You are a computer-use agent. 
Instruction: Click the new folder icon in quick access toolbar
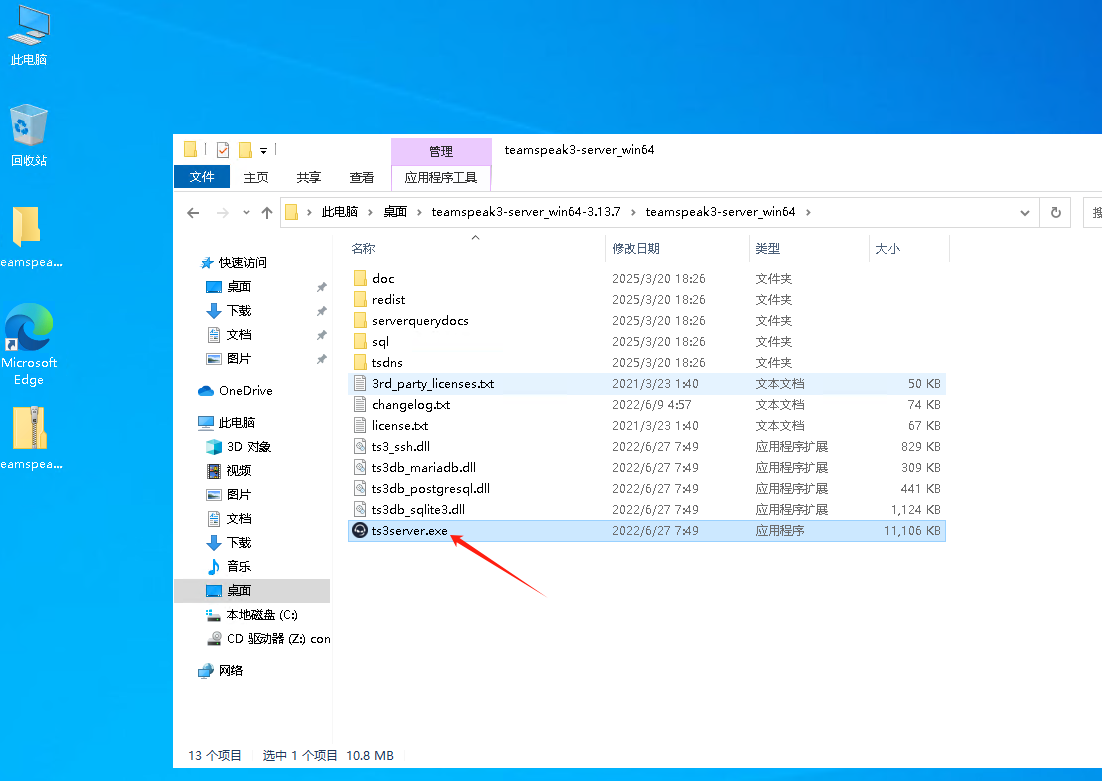245,150
